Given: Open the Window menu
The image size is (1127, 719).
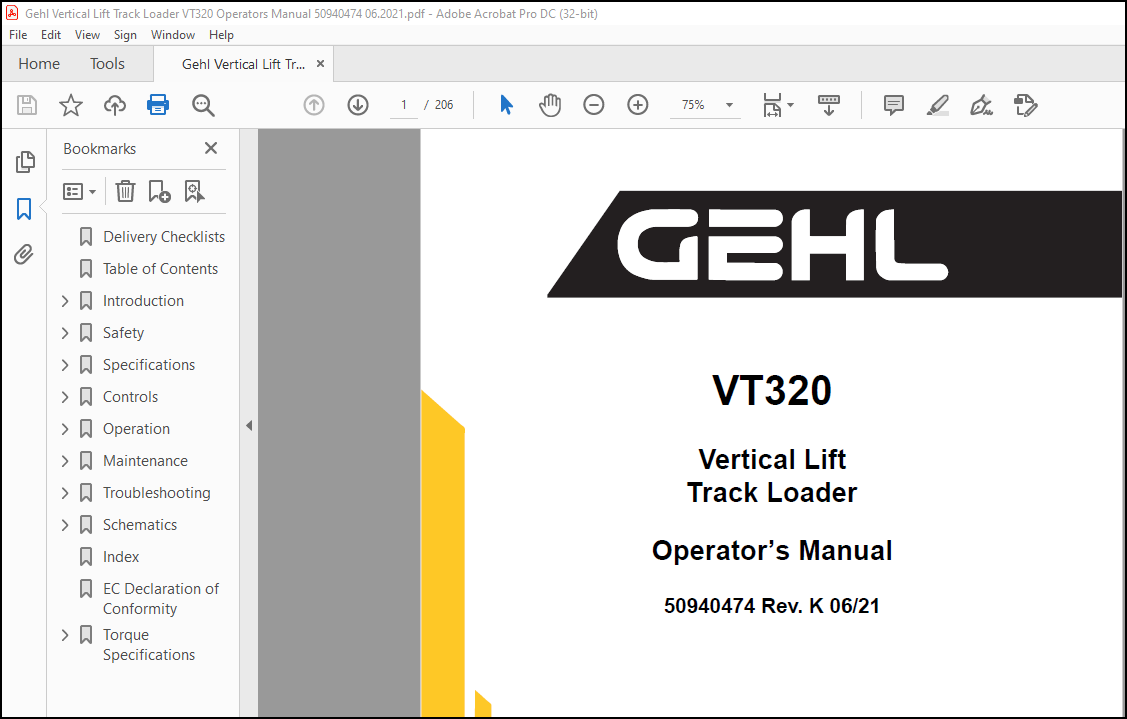Looking at the screenshot, I should pyautogui.click(x=172, y=35).
